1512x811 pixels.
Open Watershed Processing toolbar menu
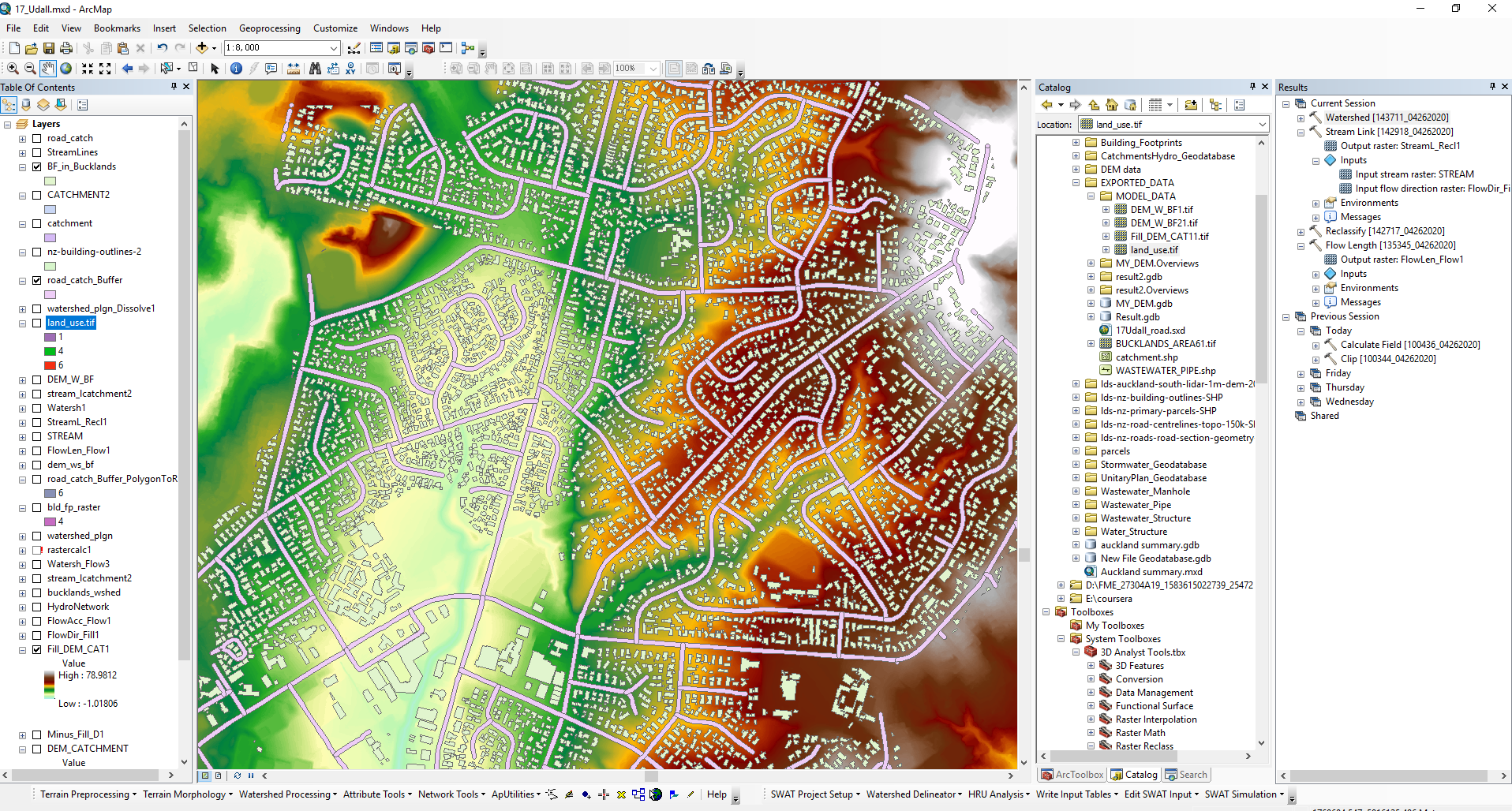tap(288, 794)
